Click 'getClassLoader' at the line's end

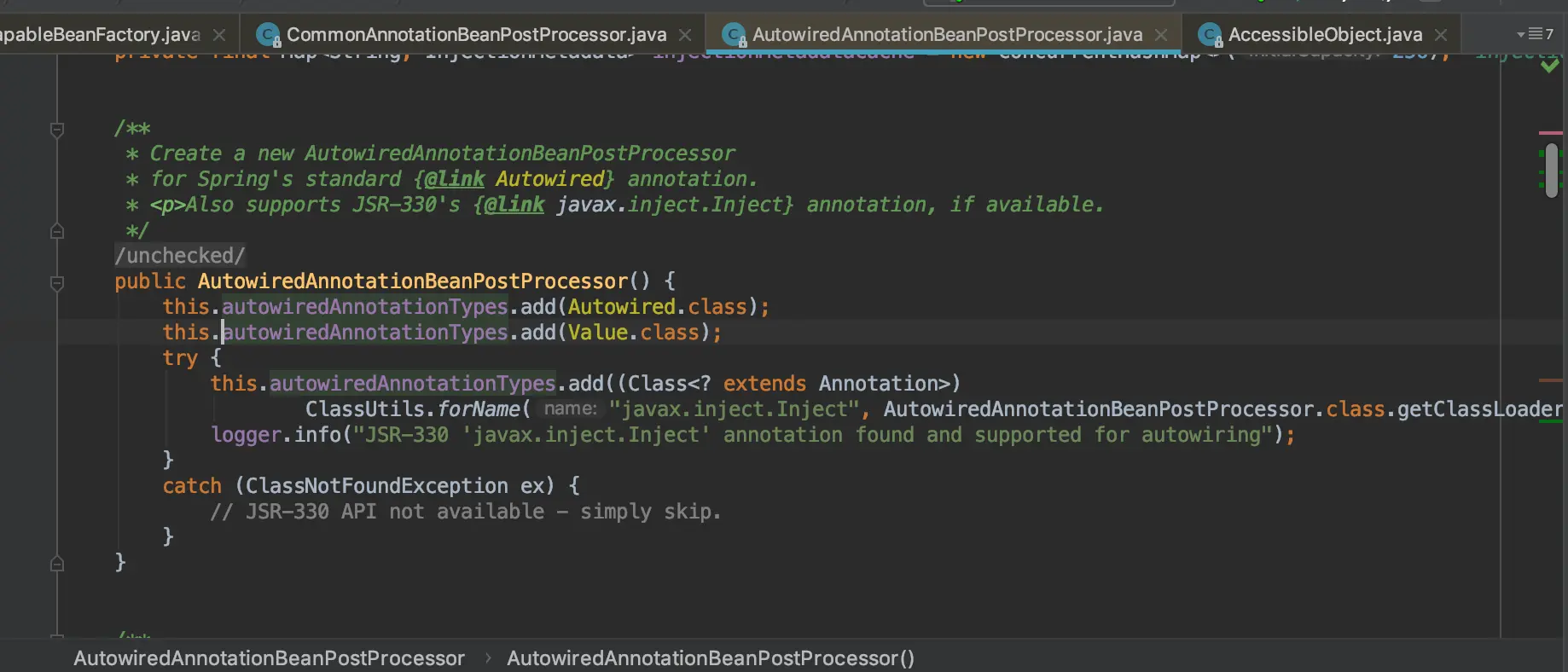click(x=1480, y=409)
